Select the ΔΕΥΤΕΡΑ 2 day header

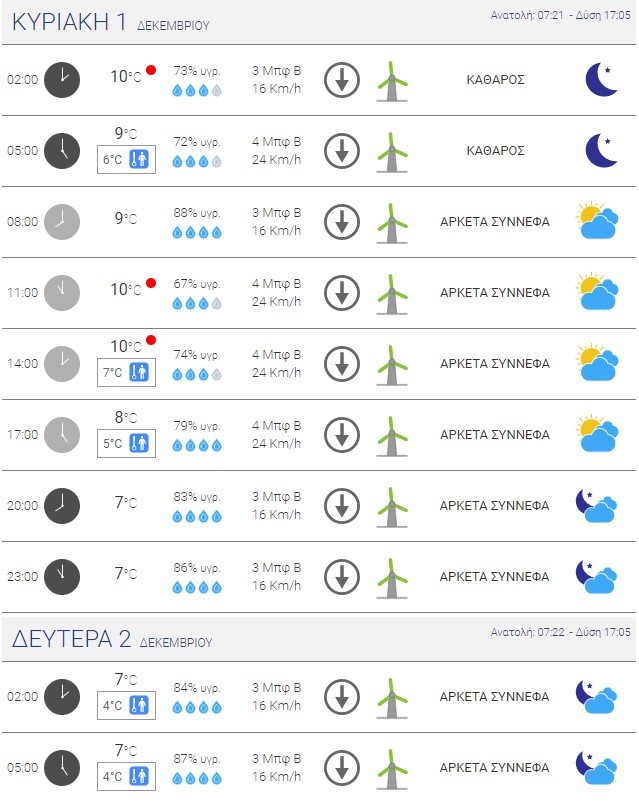[112, 640]
